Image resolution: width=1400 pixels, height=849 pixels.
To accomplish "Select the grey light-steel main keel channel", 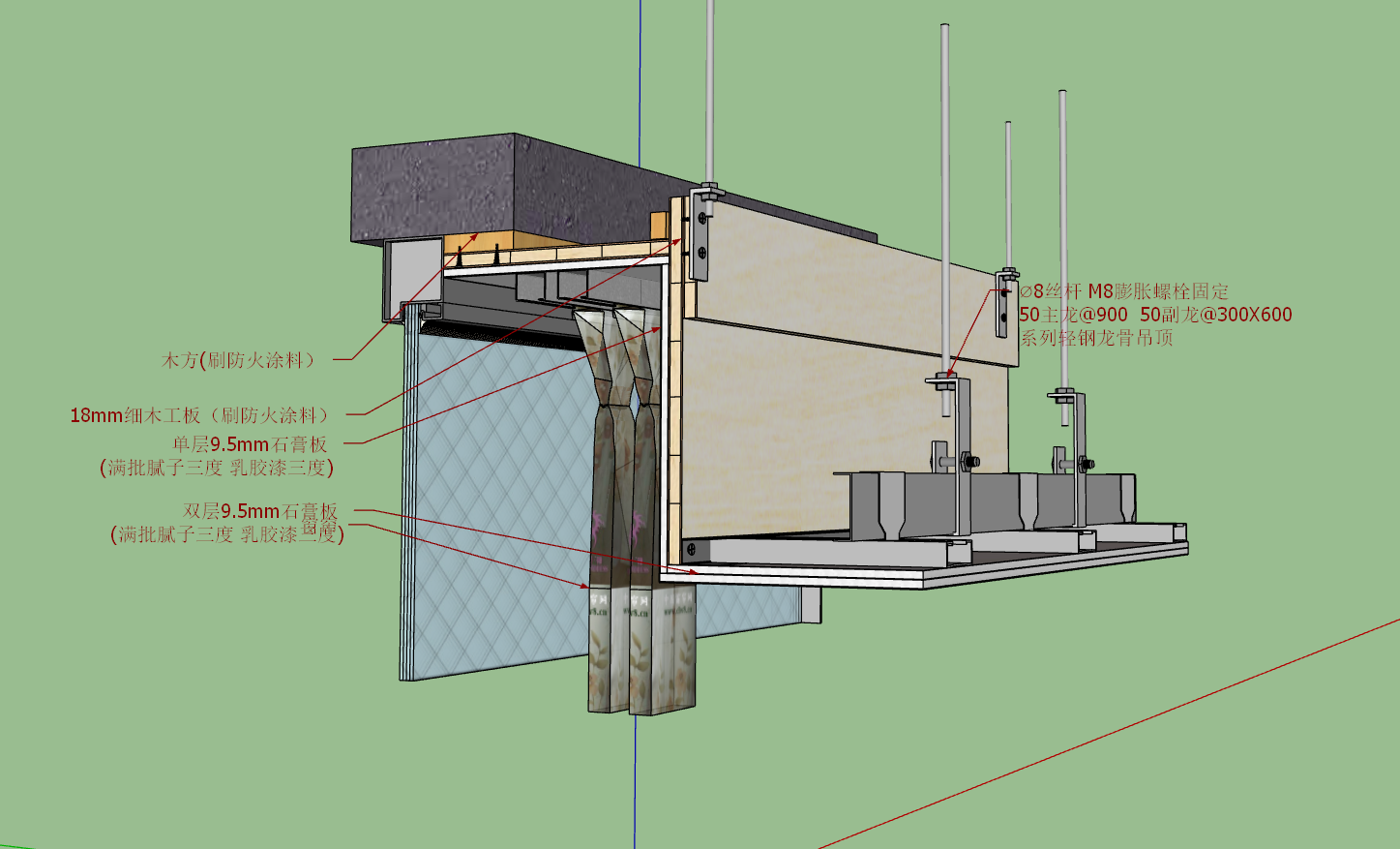I will [x=987, y=503].
